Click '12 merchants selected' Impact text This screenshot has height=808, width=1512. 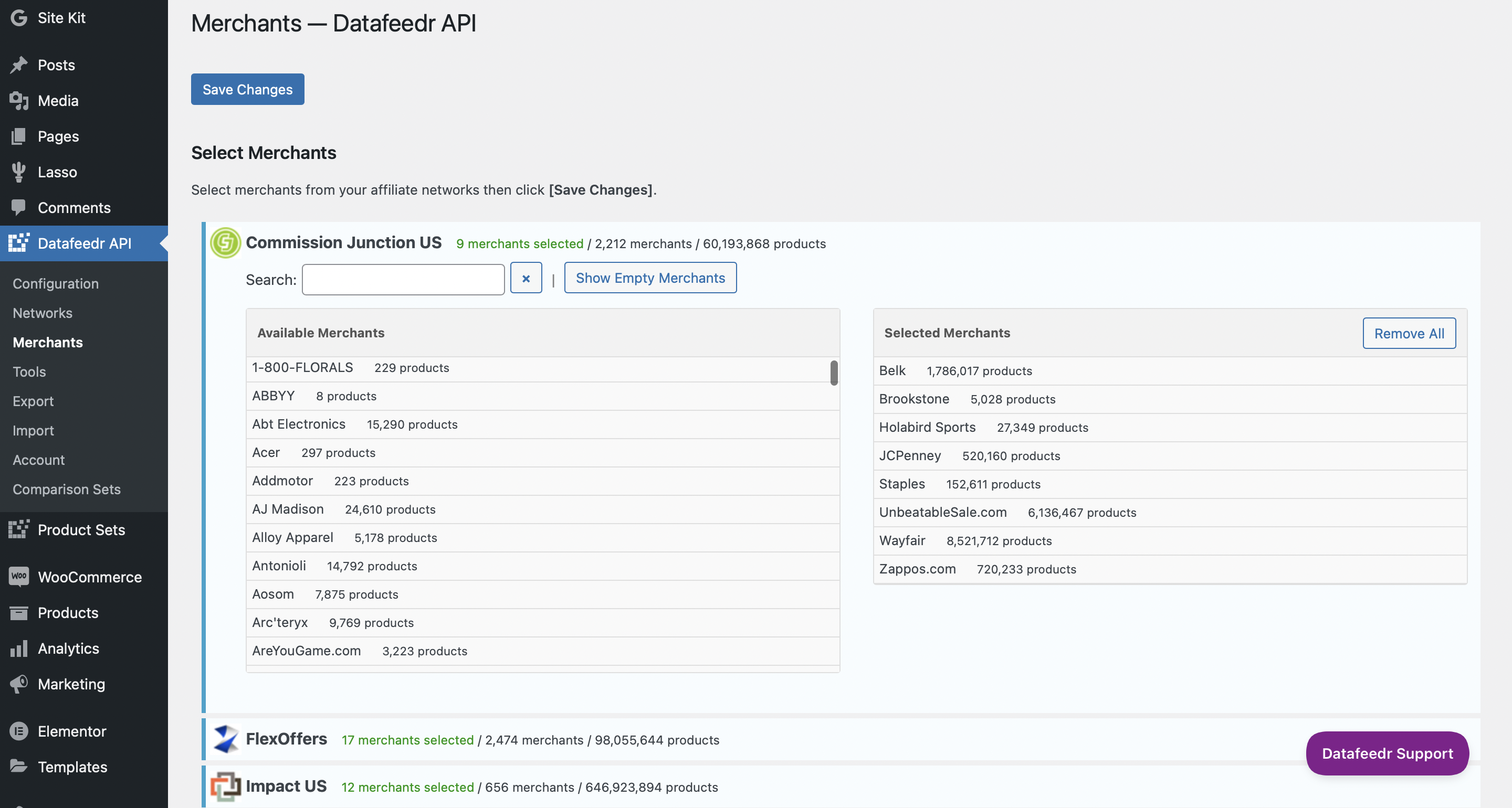tap(407, 787)
